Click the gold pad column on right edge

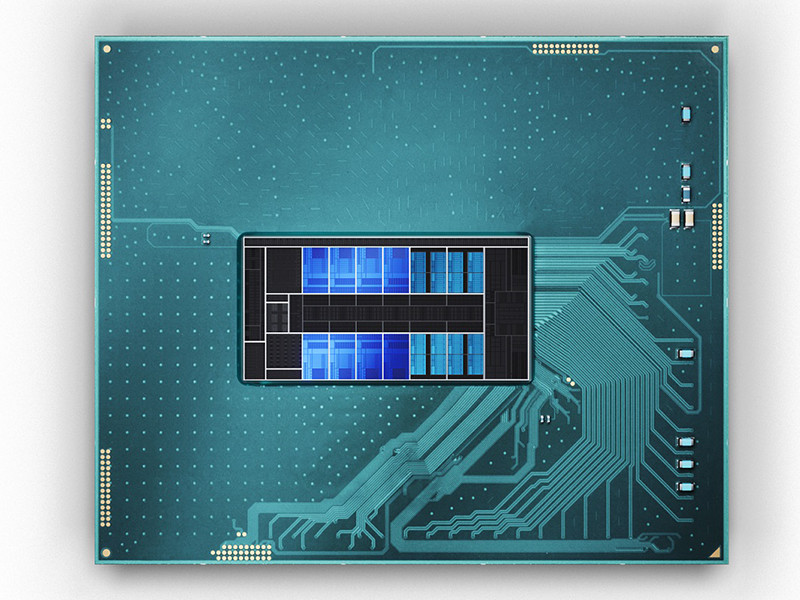[x=717, y=240]
